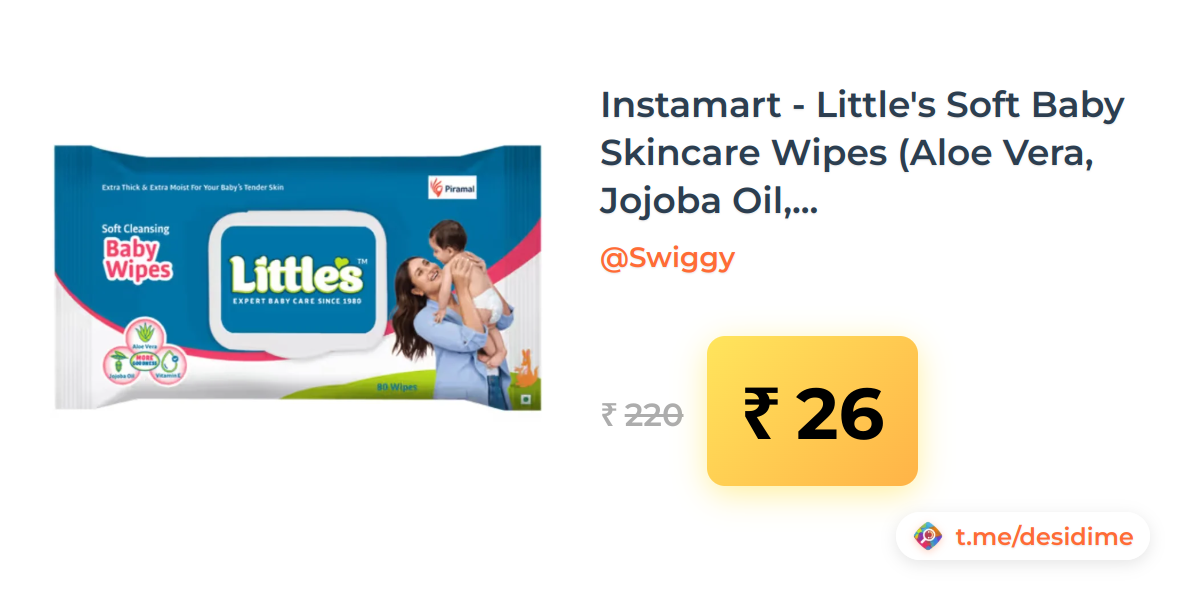Click the struck-through ₹ 220 original price
The height and width of the screenshot is (600, 1200).
click(642, 414)
